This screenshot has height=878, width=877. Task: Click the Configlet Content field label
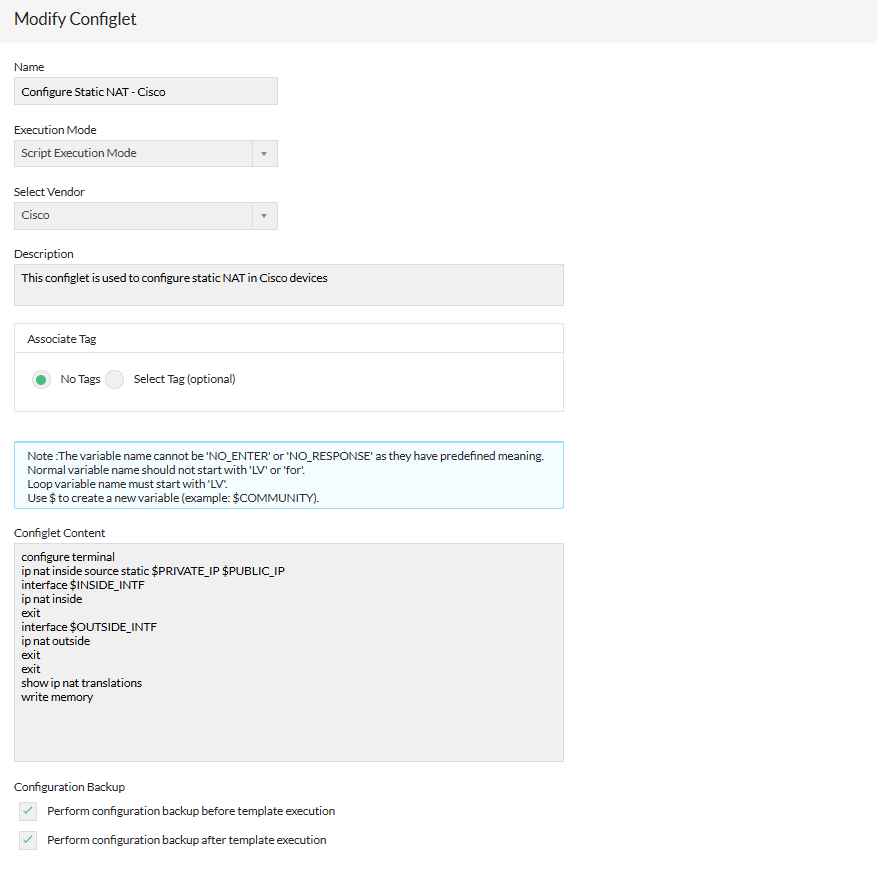pyautogui.click(x=59, y=533)
